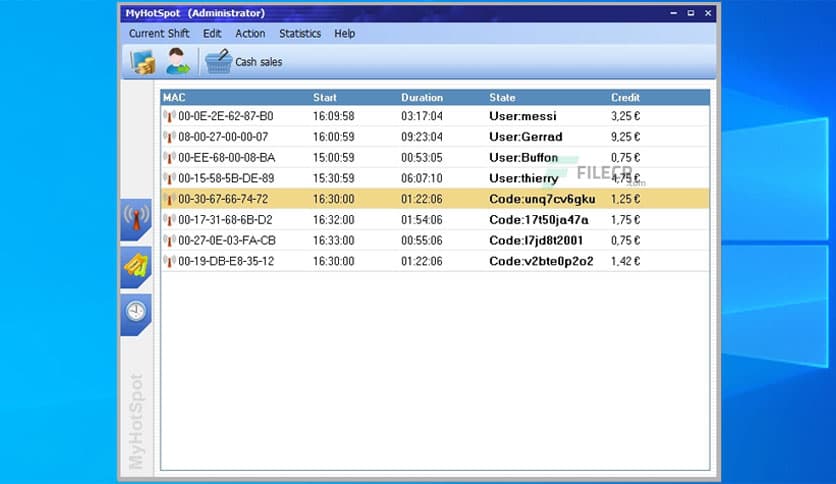Click start time 15:00:59
Image resolution: width=836 pixels, height=484 pixels.
point(334,158)
